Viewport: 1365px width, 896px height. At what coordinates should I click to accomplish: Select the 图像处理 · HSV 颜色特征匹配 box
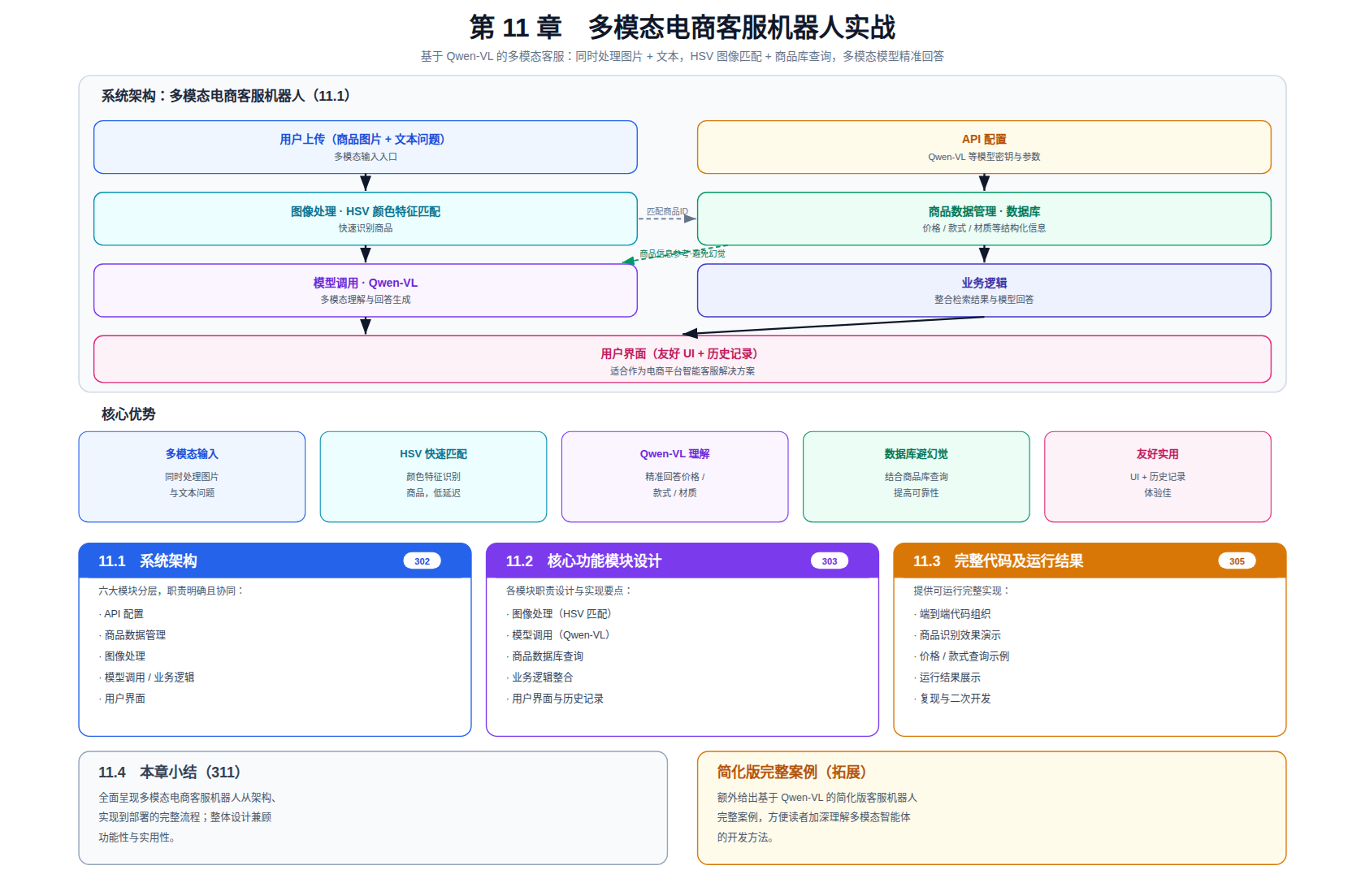coord(366,219)
